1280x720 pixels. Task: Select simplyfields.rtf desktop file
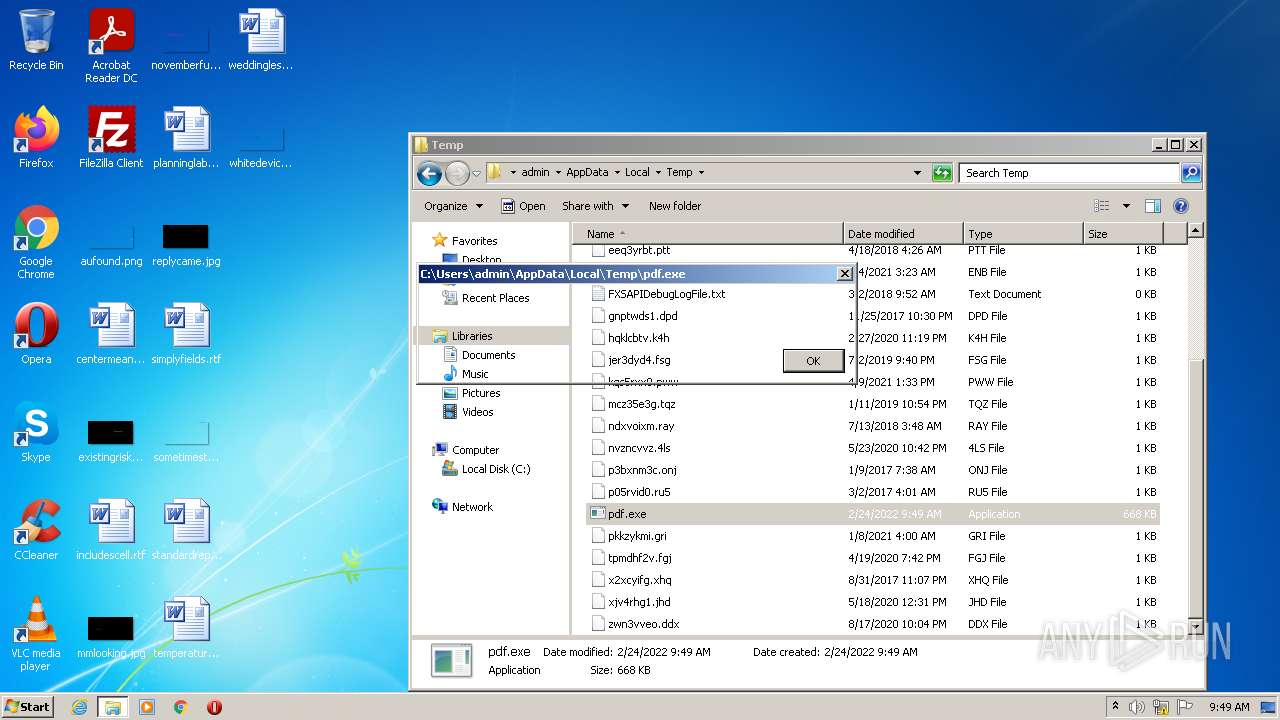186,333
